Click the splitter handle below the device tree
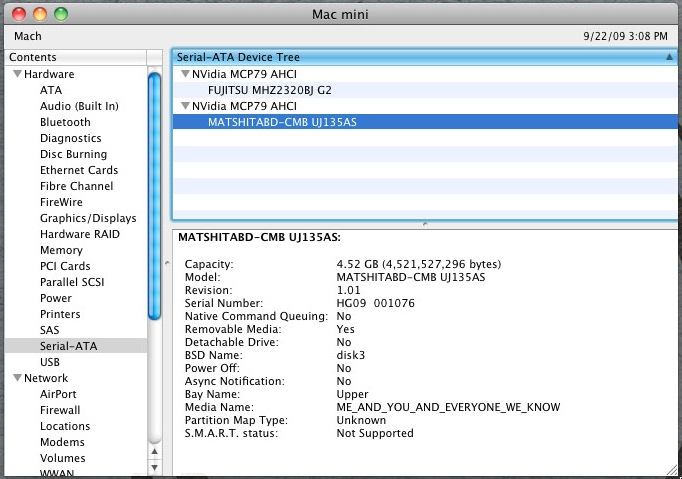This screenshot has height=479, width=682. (x=425, y=224)
